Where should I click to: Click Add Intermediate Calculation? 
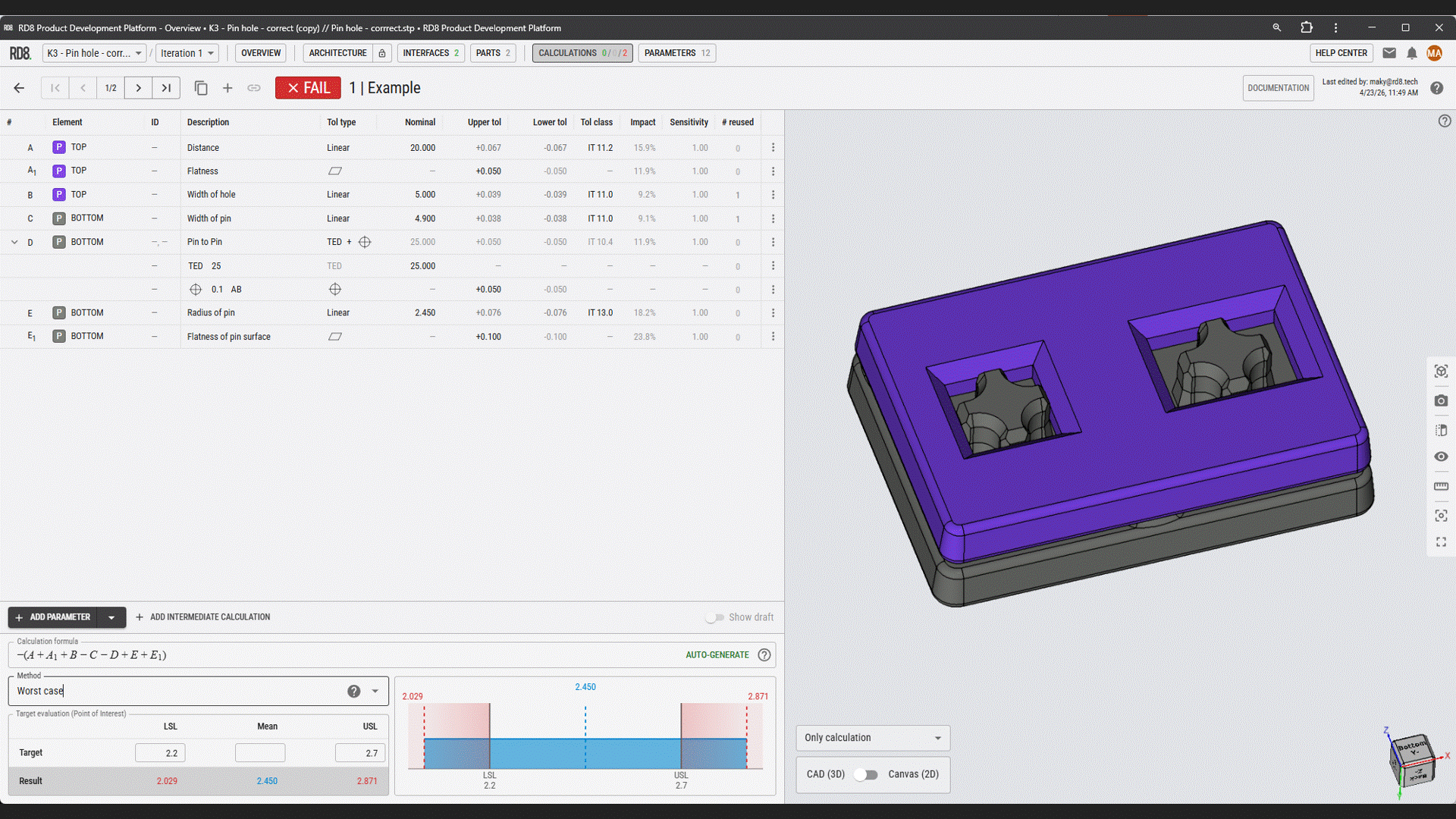point(202,617)
